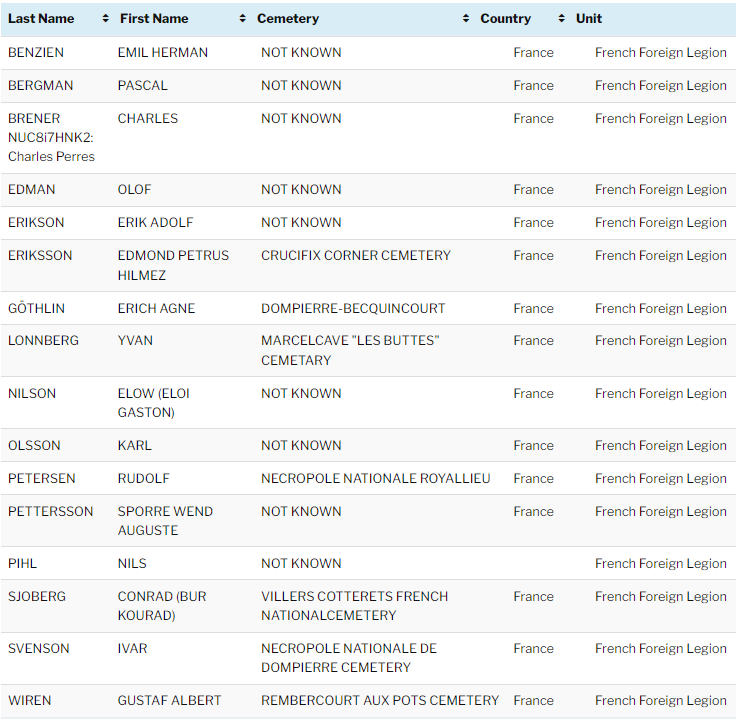Select France country in PETERSEN row

533,478
